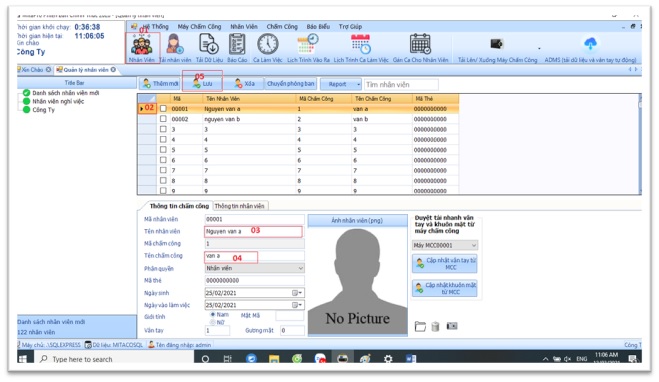Image resolution: width=659 pixels, height=382 pixels.
Task: Tick the checkbox in row 6
Action: 163,160
